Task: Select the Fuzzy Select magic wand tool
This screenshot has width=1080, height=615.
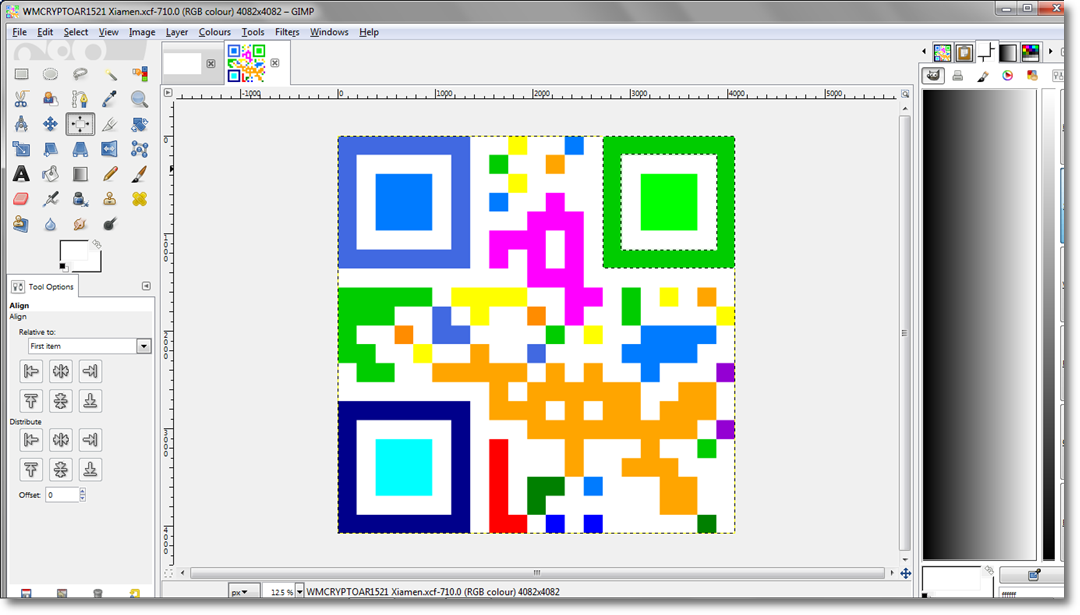Action: click(110, 74)
